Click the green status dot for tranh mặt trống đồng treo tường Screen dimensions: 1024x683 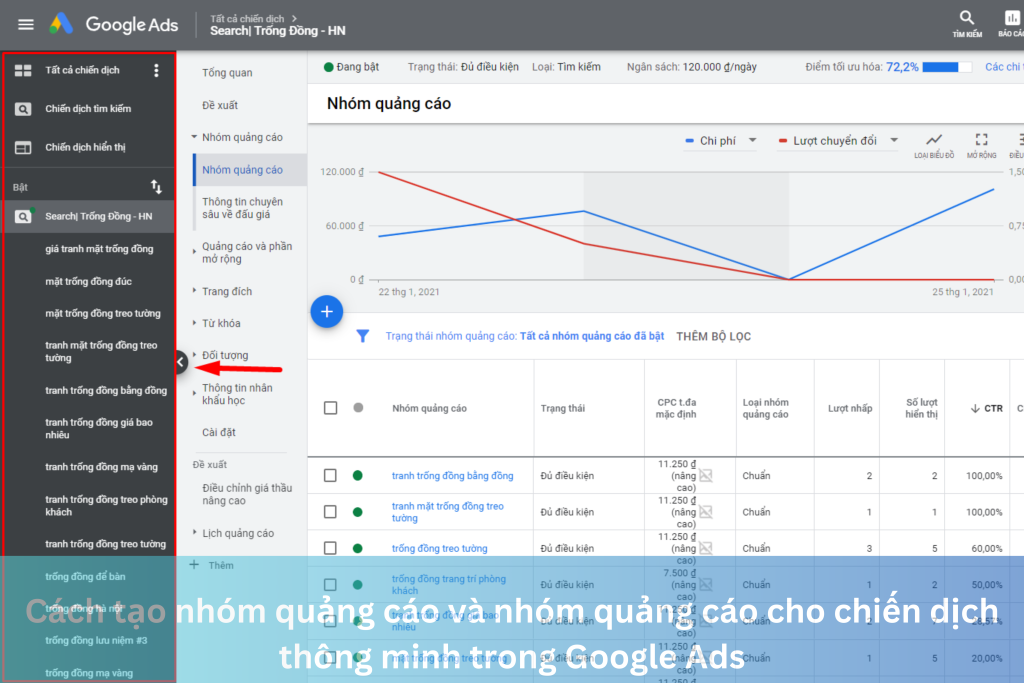click(x=357, y=512)
